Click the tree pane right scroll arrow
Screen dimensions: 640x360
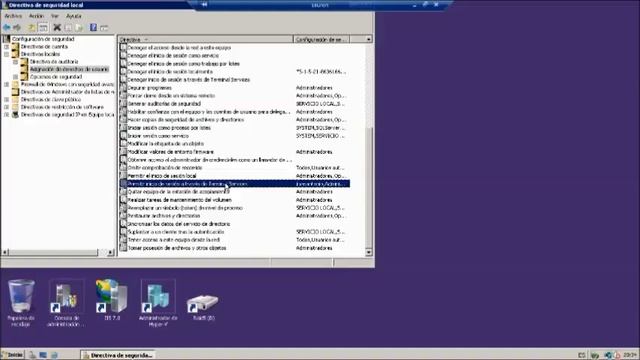click(110, 252)
